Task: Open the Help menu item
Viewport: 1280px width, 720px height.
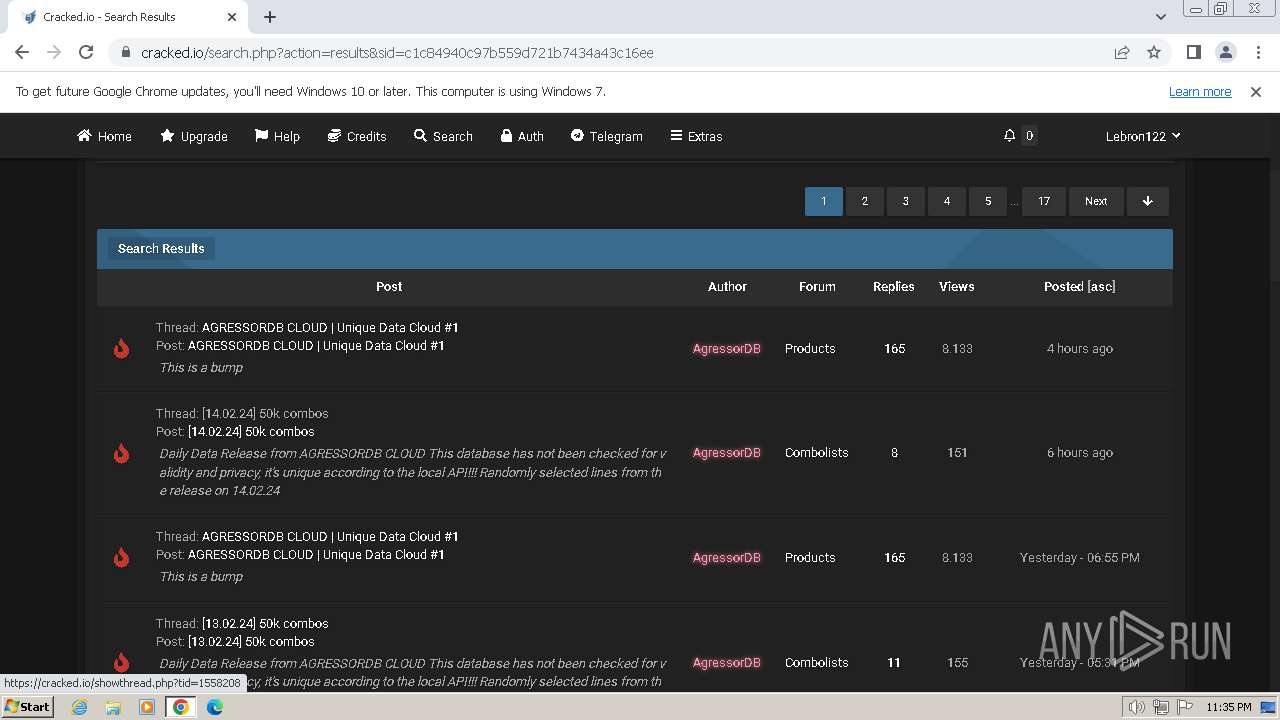Action: pos(277,136)
